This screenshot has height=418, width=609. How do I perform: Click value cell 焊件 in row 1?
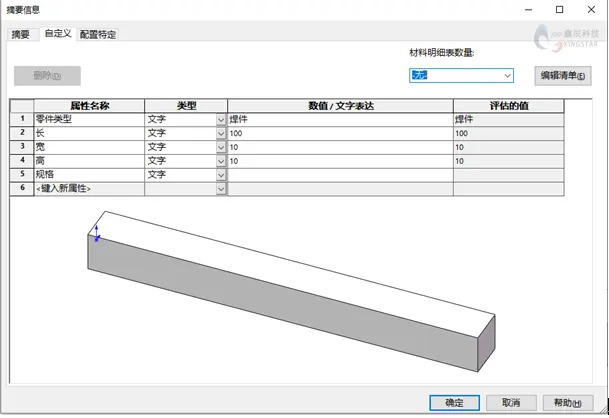tap(340, 119)
